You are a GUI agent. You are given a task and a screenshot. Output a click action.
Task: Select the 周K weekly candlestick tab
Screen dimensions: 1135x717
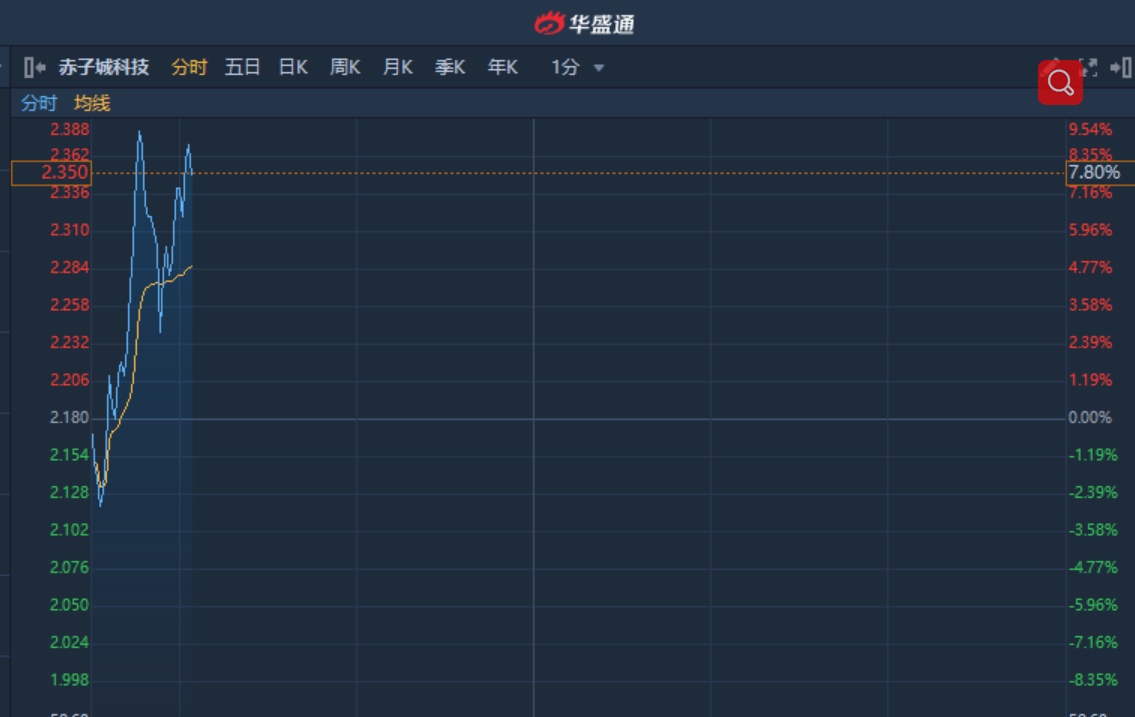coord(345,67)
